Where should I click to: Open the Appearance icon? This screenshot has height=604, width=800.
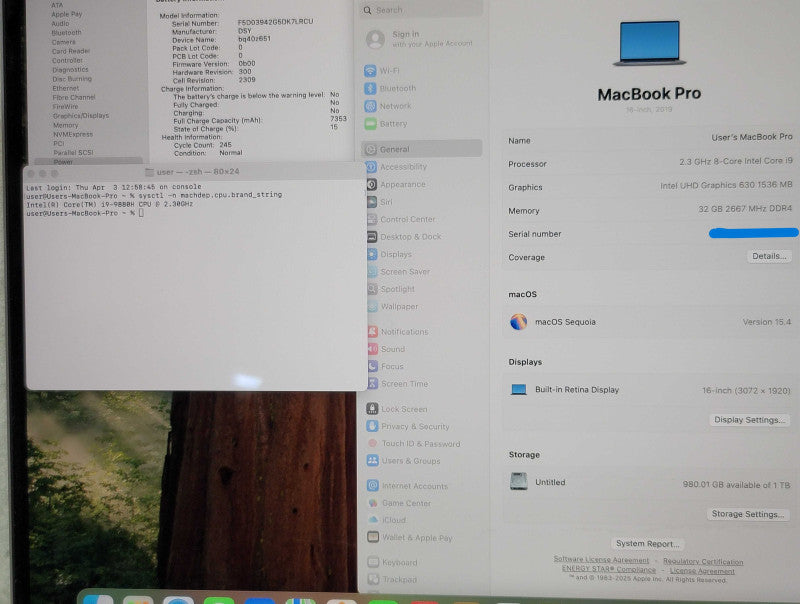(x=372, y=184)
